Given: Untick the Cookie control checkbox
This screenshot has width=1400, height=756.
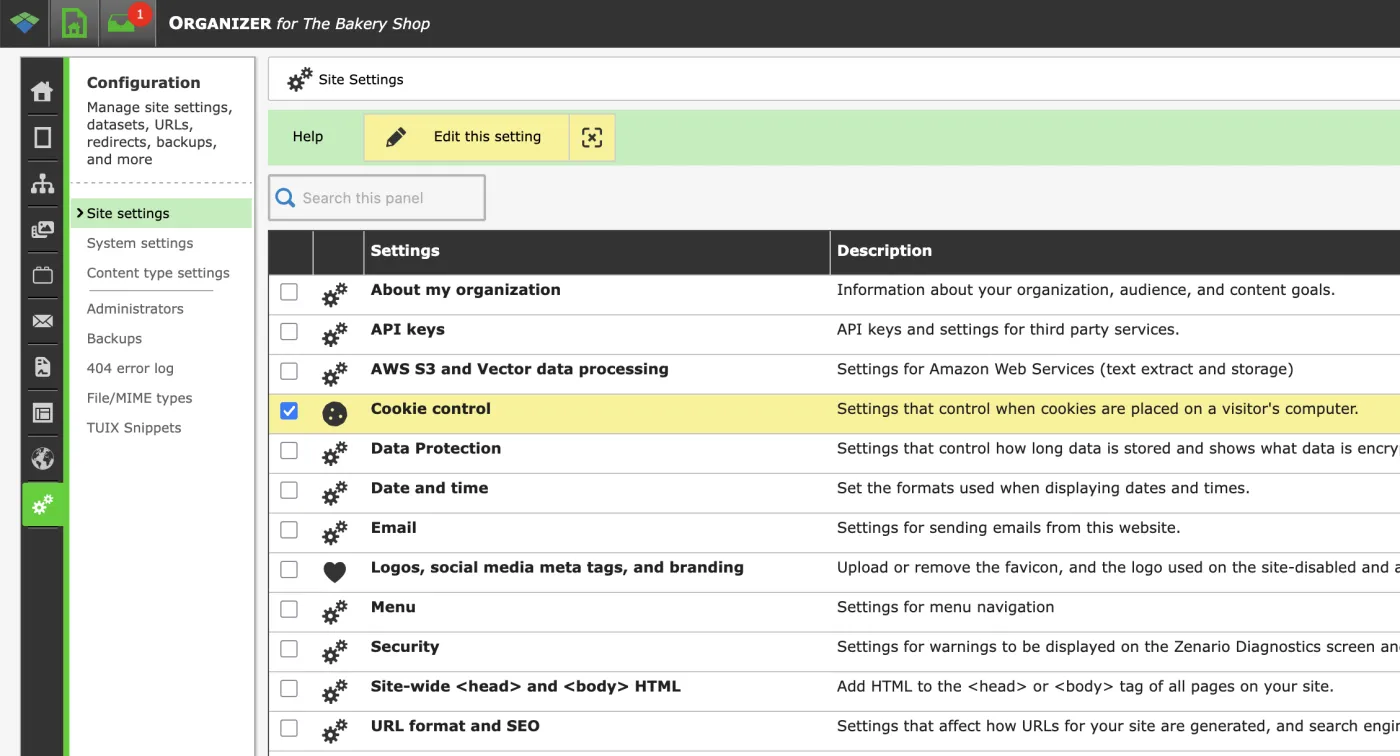Looking at the screenshot, I should [x=289, y=411].
